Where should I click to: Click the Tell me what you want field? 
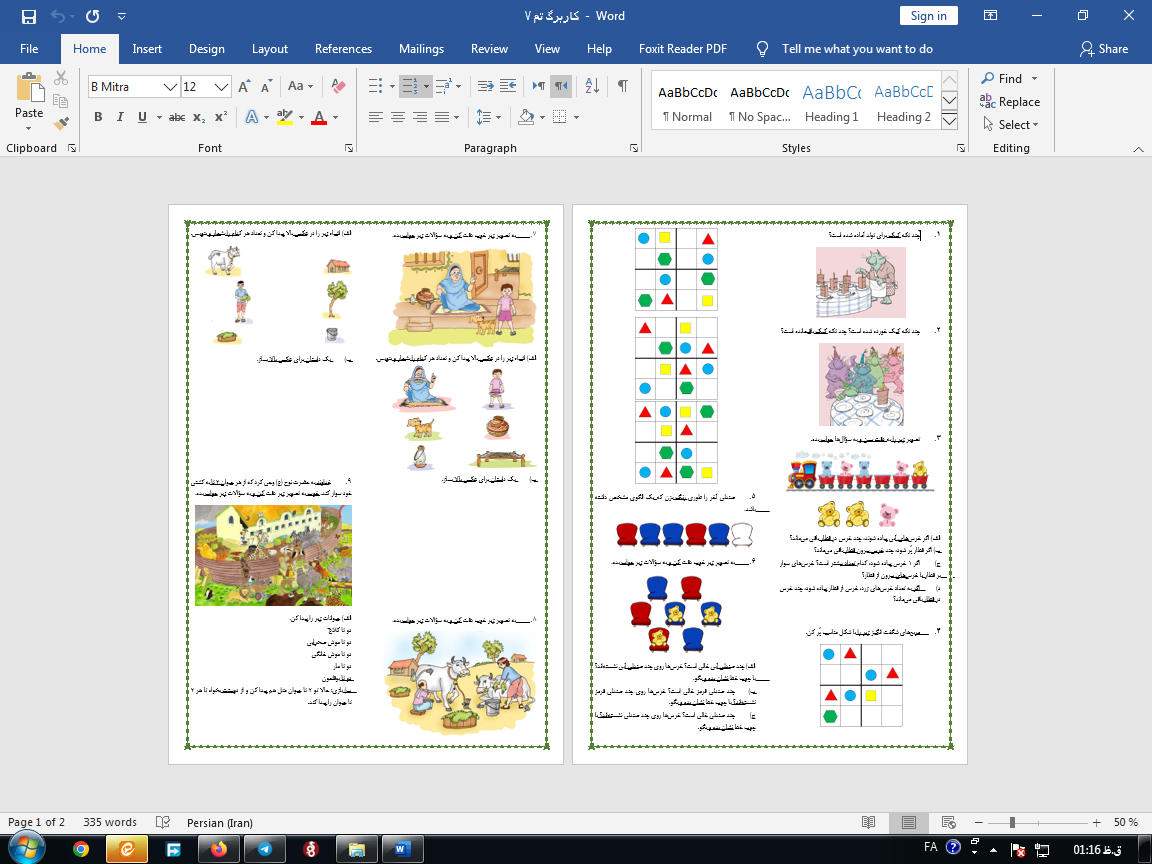coord(856,49)
